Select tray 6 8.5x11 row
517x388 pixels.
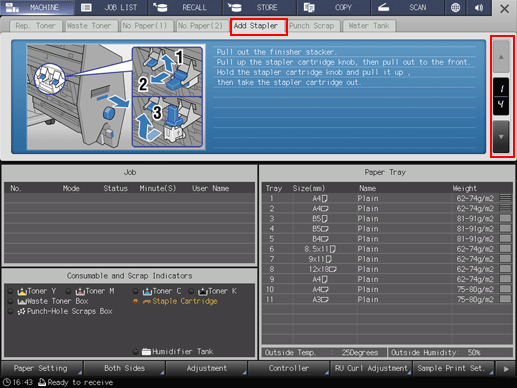tap(387, 249)
